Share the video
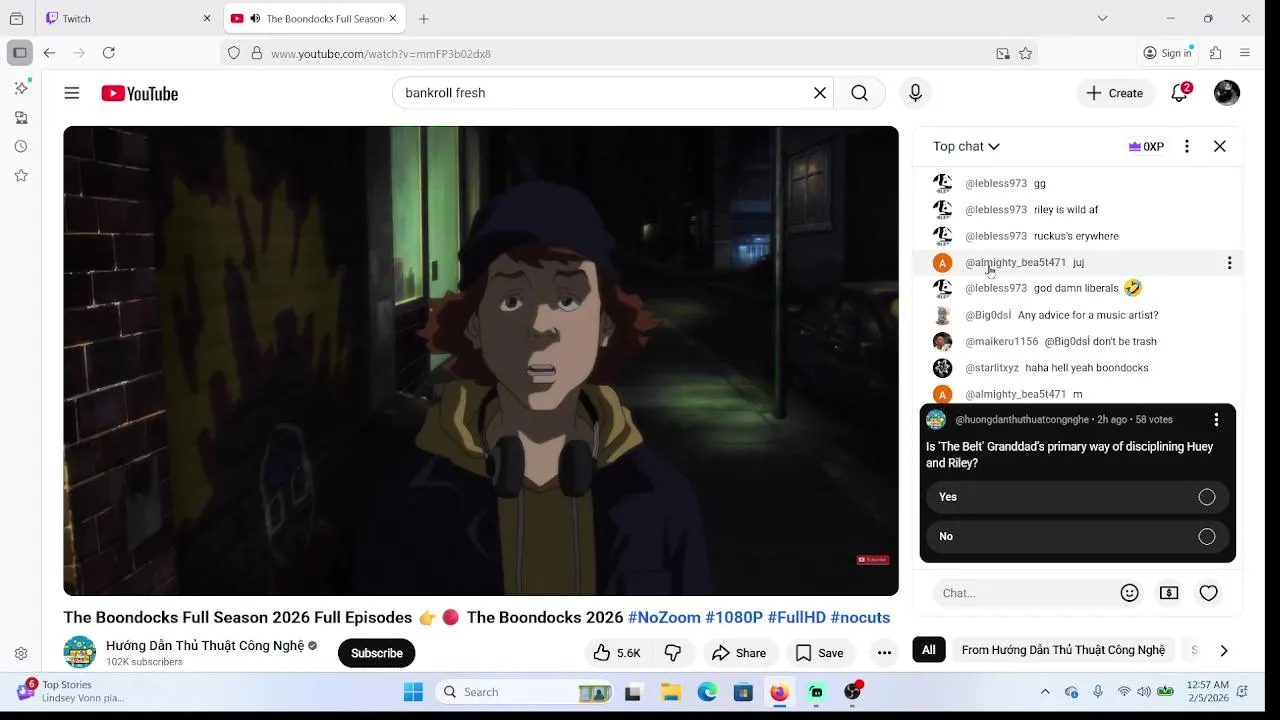The height and width of the screenshot is (720, 1280). [739, 653]
